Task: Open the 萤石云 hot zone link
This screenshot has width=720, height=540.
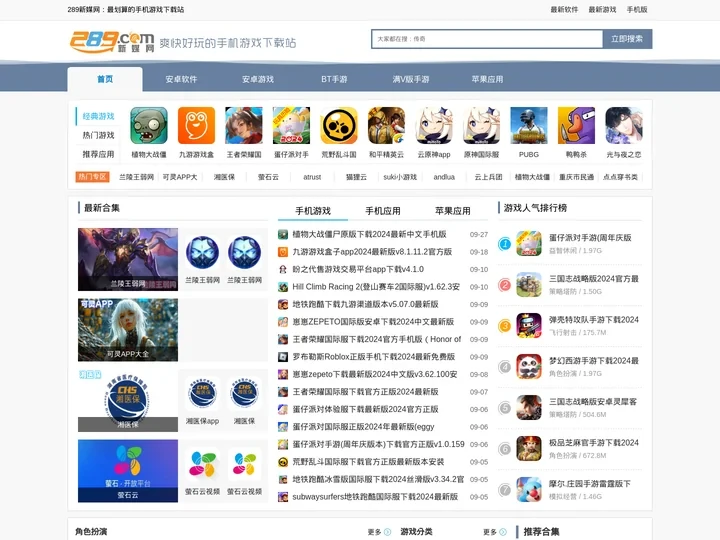Action: coord(268,177)
